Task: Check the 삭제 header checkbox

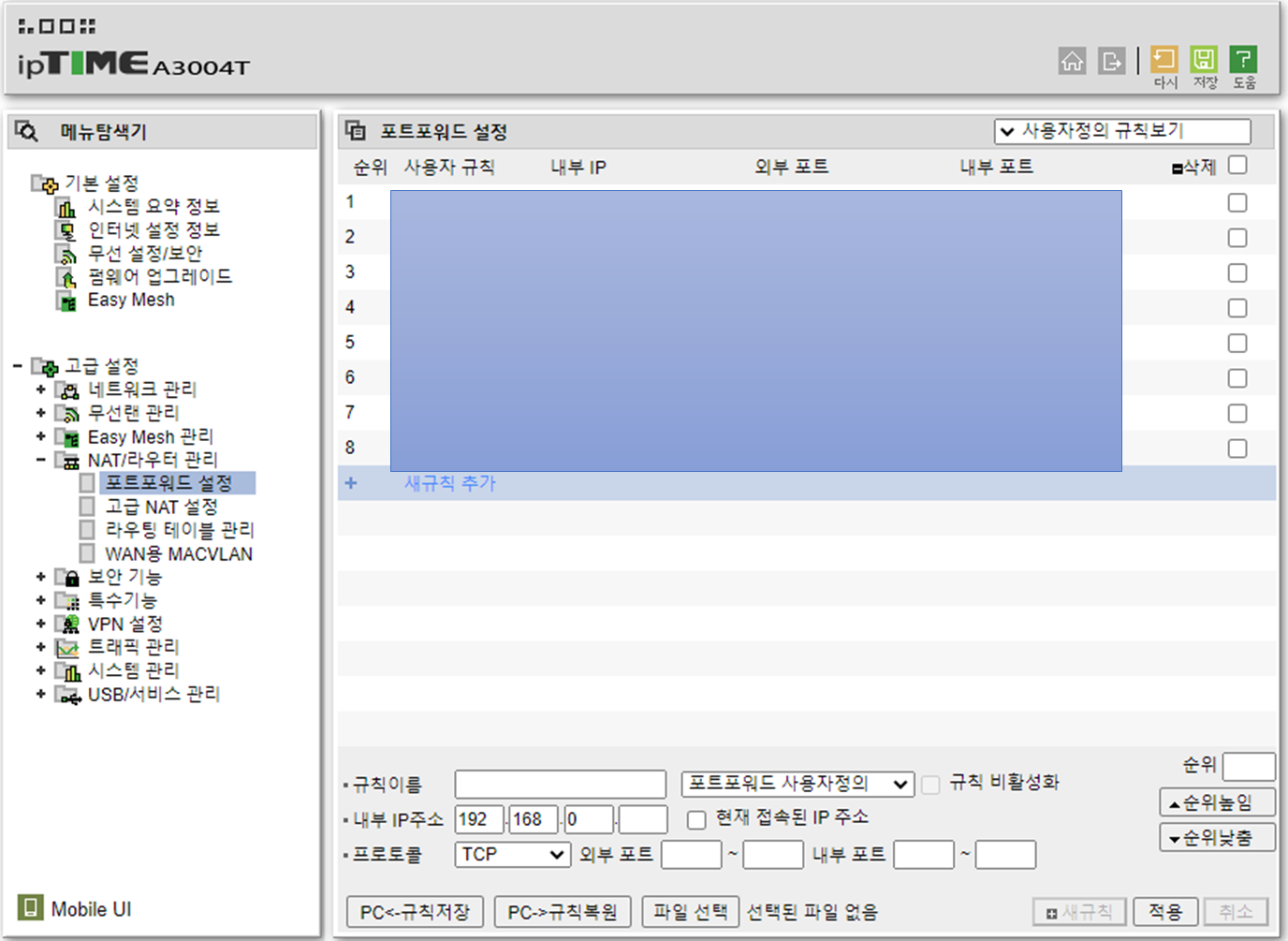Action: [x=1237, y=165]
